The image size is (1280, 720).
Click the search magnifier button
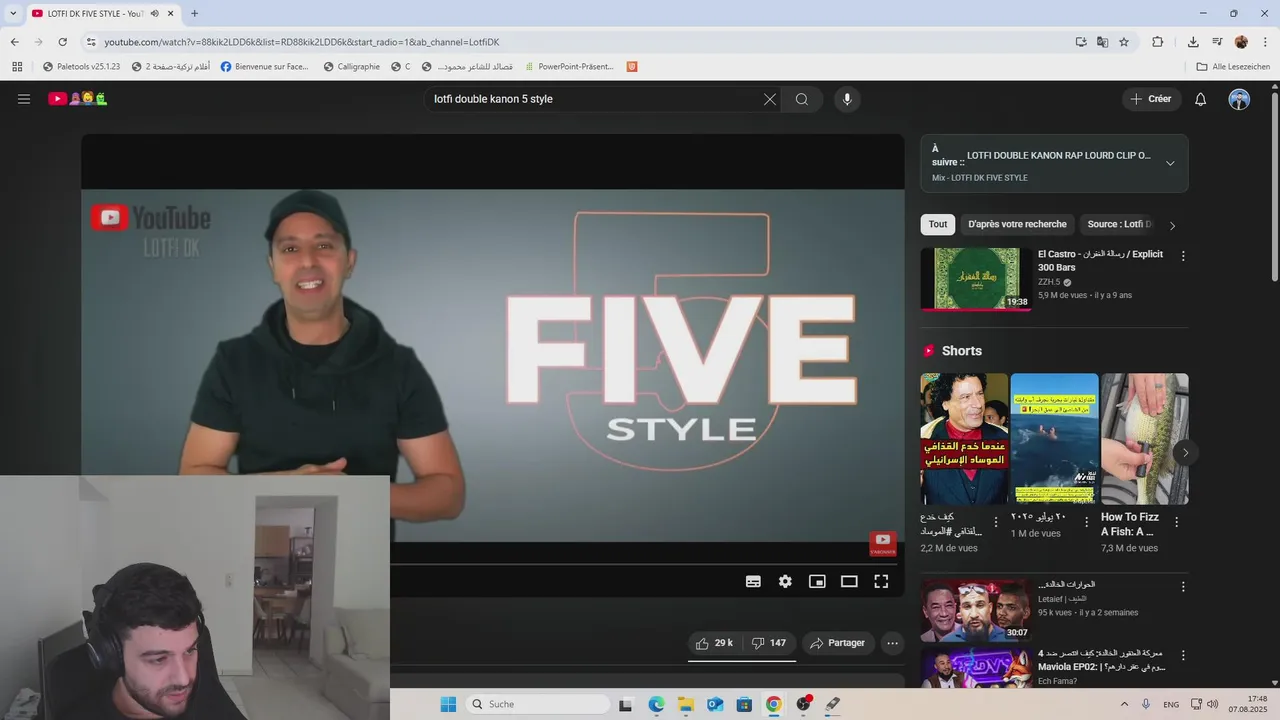click(x=802, y=99)
